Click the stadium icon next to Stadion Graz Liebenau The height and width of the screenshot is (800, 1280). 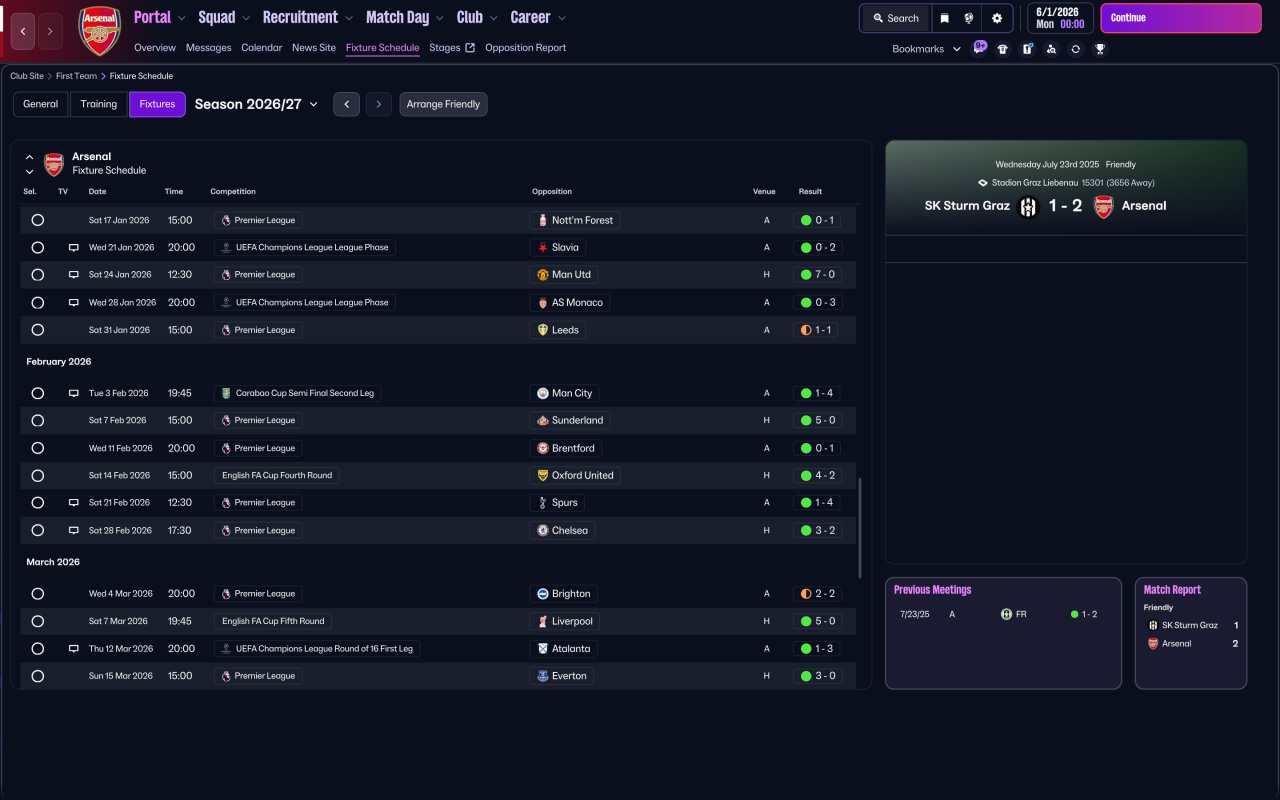983,183
